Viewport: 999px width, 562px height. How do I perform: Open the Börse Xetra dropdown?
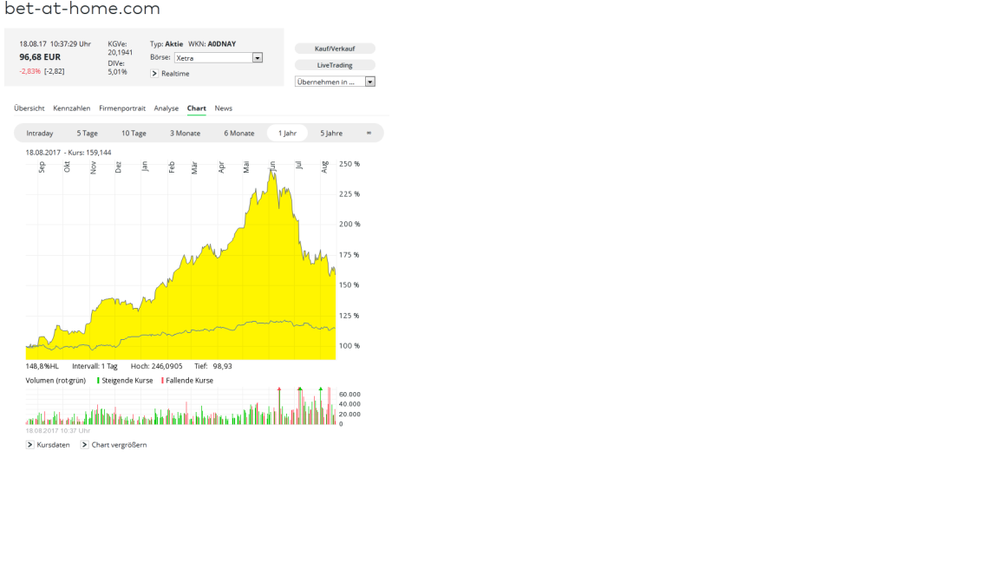point(257,58)
